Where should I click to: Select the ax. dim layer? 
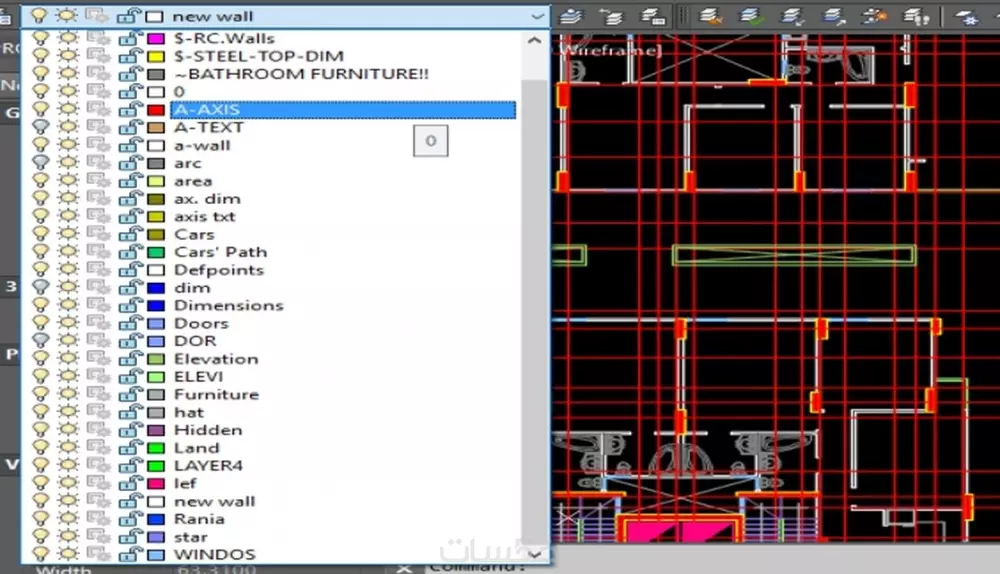pyautogui.click(x=207, y=199)
